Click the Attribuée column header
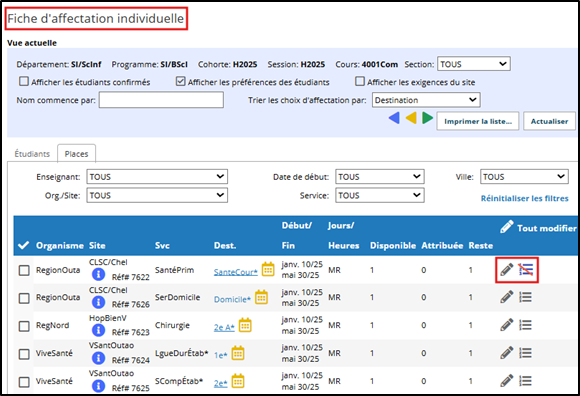Viewport: 580px width, 396px height. pyautogui.click(x=442, y=246)
